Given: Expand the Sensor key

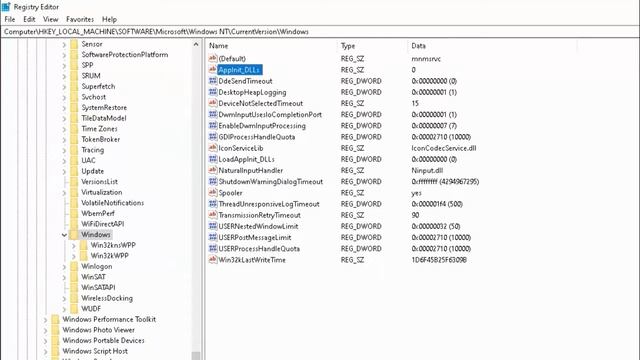Looking at the screenshot, I should pos(64,44).
